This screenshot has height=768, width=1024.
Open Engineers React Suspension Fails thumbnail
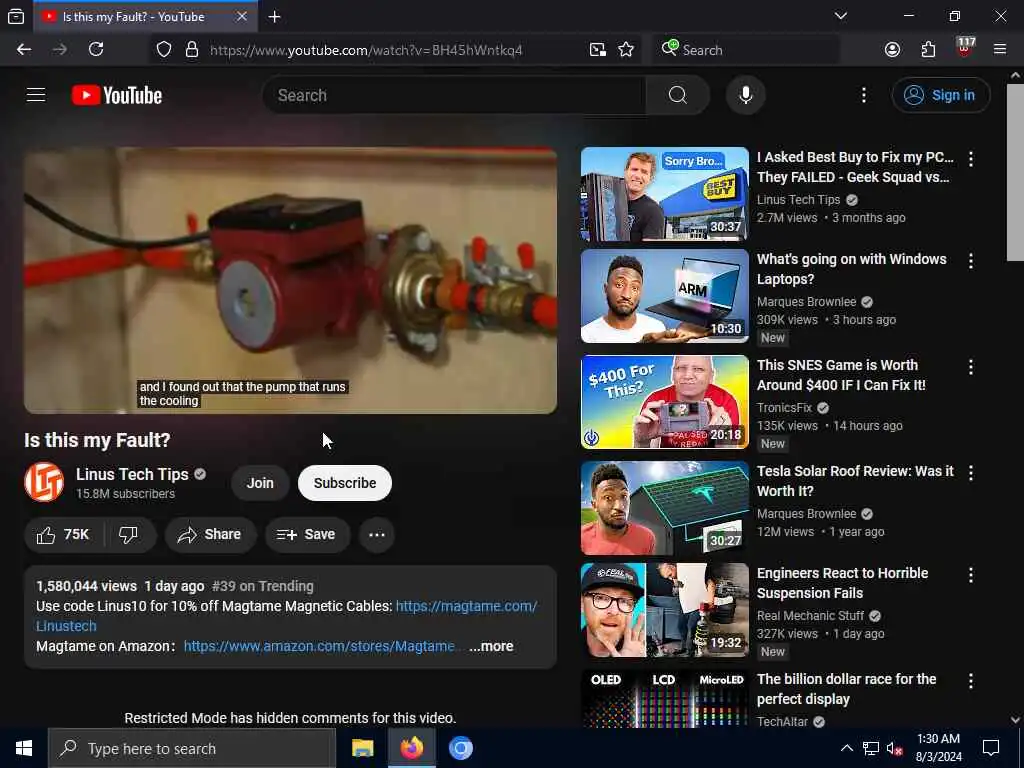tap(665, 610)
